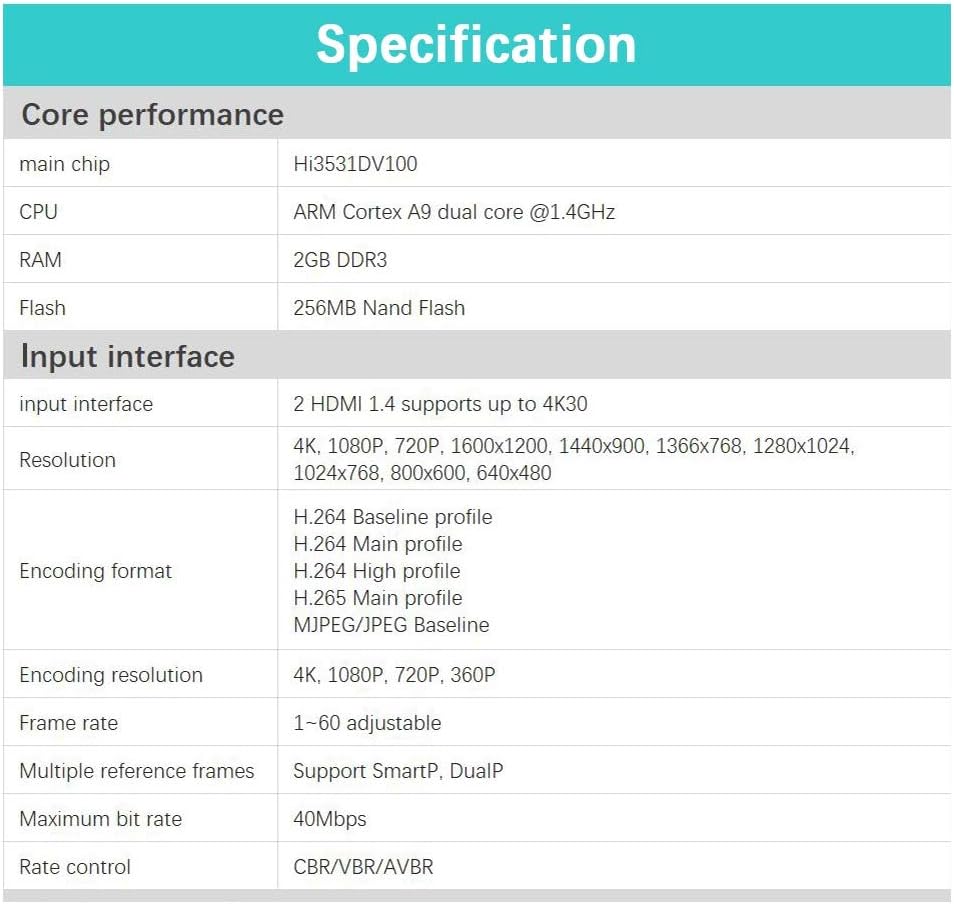Select the 40Mbps maximum bit rate value
This screenshot has width=954, height=904.
(330, 819)
